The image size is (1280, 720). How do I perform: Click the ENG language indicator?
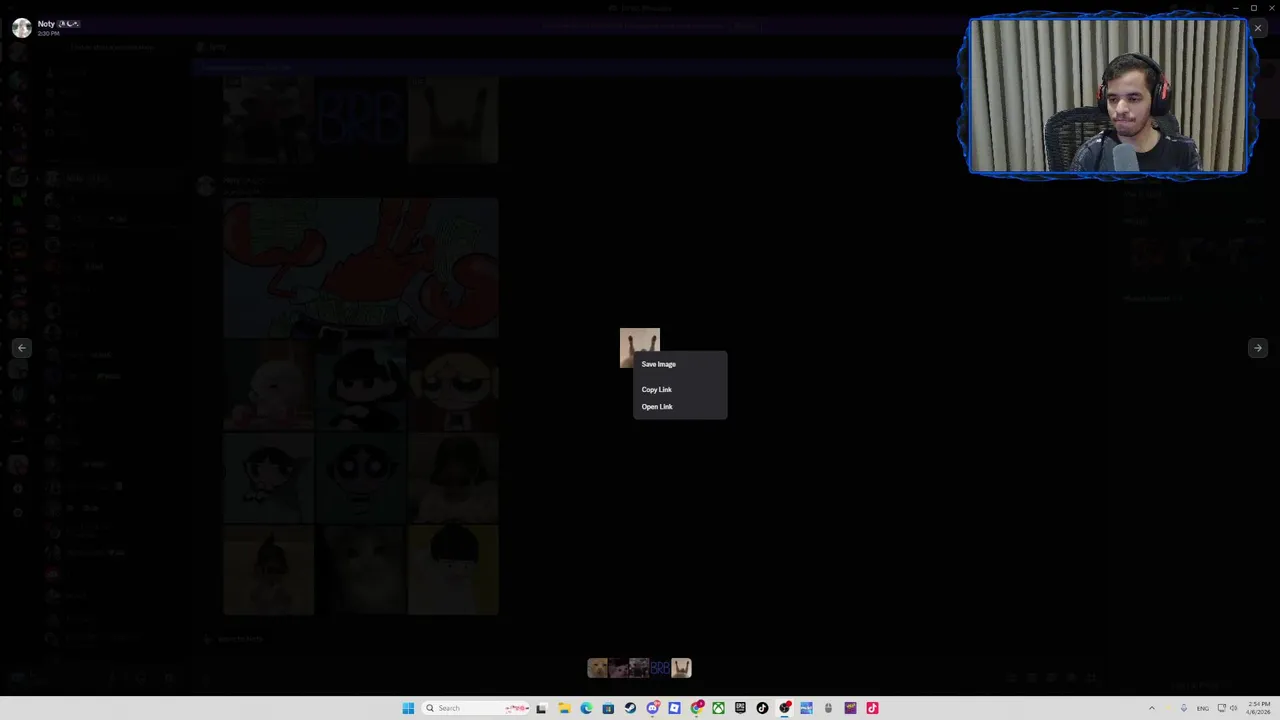[x=1203, y=709]
